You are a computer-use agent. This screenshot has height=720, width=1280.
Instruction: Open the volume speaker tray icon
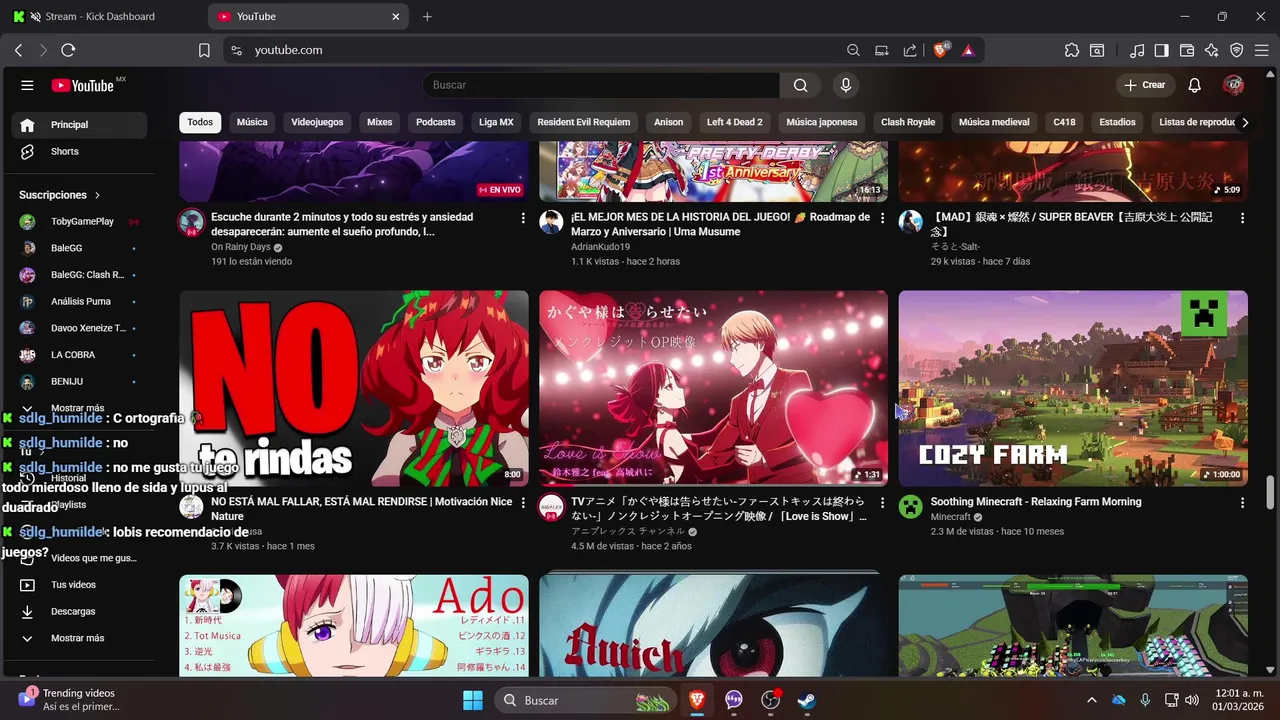(1191, 700)
